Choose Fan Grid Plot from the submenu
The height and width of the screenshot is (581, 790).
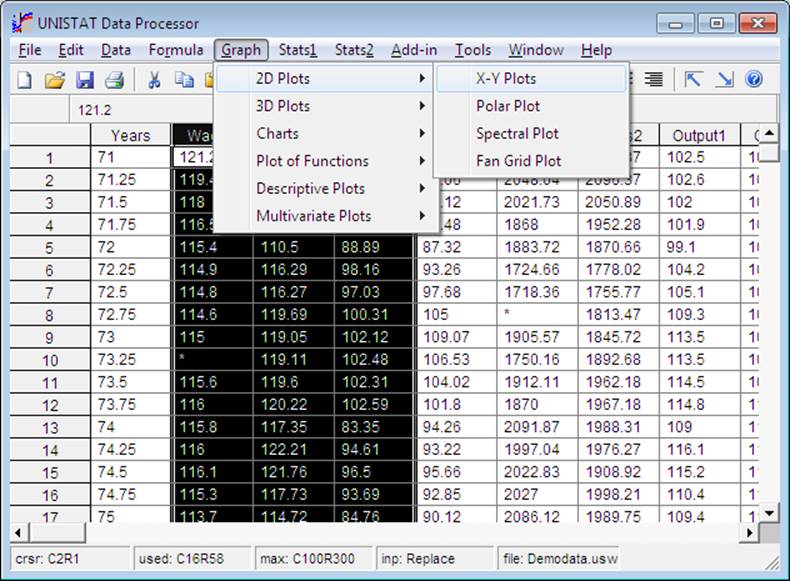pyautogui.click(x=532, y=161)
